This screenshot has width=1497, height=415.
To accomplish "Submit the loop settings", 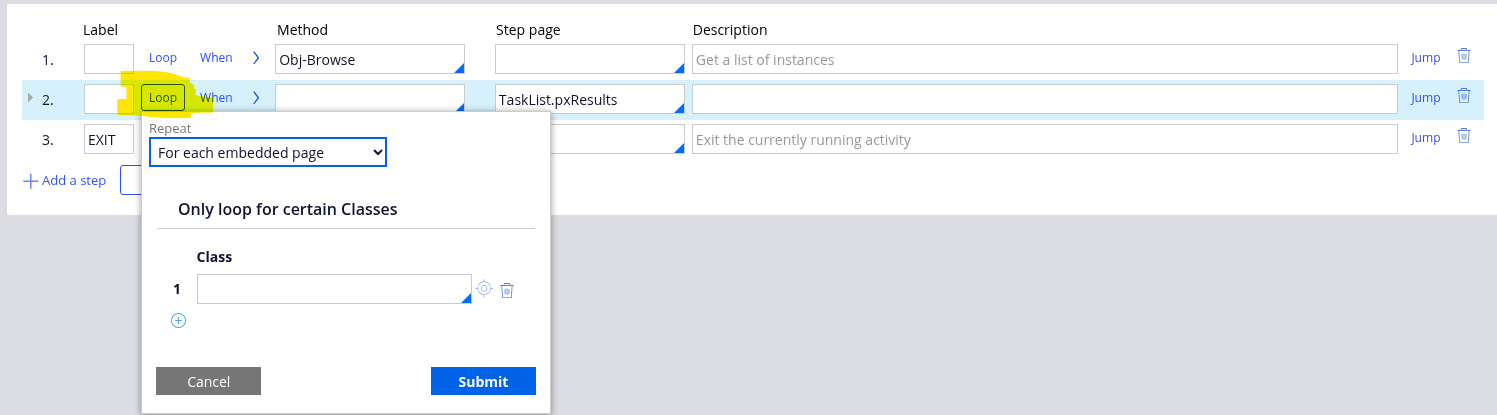I will tap(483, 381).
